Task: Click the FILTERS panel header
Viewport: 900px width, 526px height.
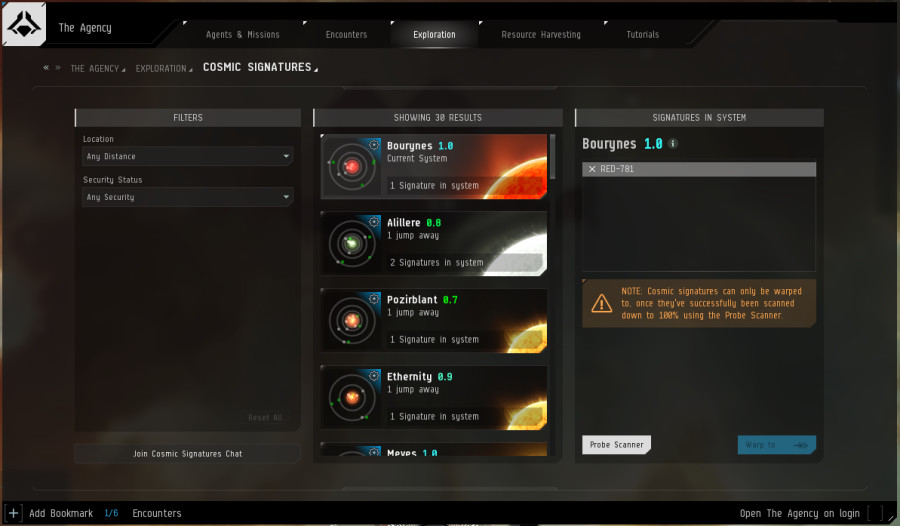Action: (188, 118)
